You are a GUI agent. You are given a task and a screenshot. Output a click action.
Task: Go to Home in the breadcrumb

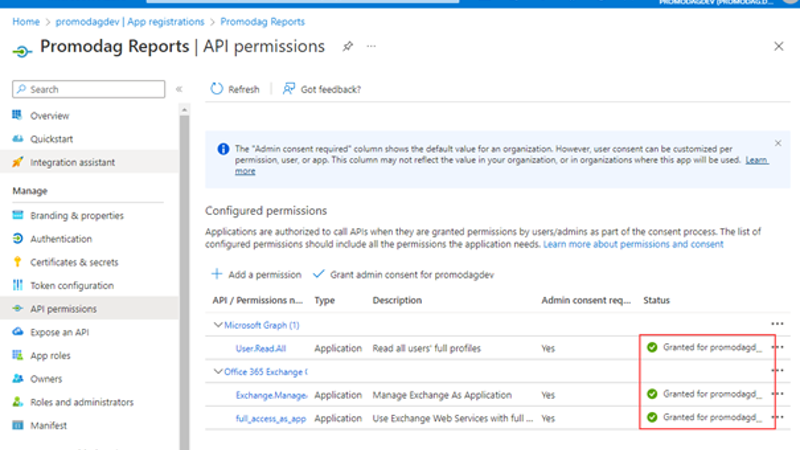point(25,21)
